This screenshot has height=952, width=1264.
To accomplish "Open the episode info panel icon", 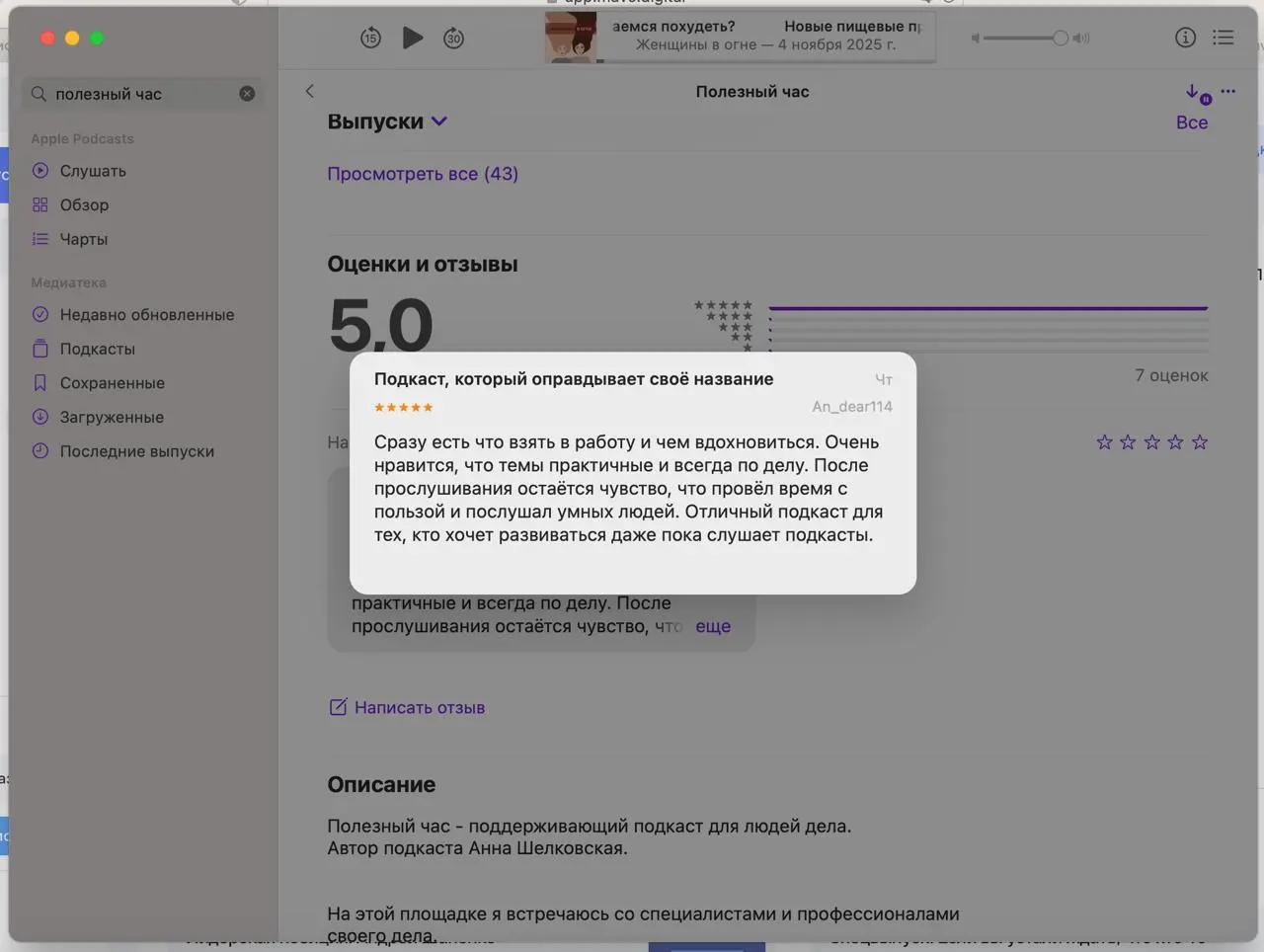I will 1185,38.
